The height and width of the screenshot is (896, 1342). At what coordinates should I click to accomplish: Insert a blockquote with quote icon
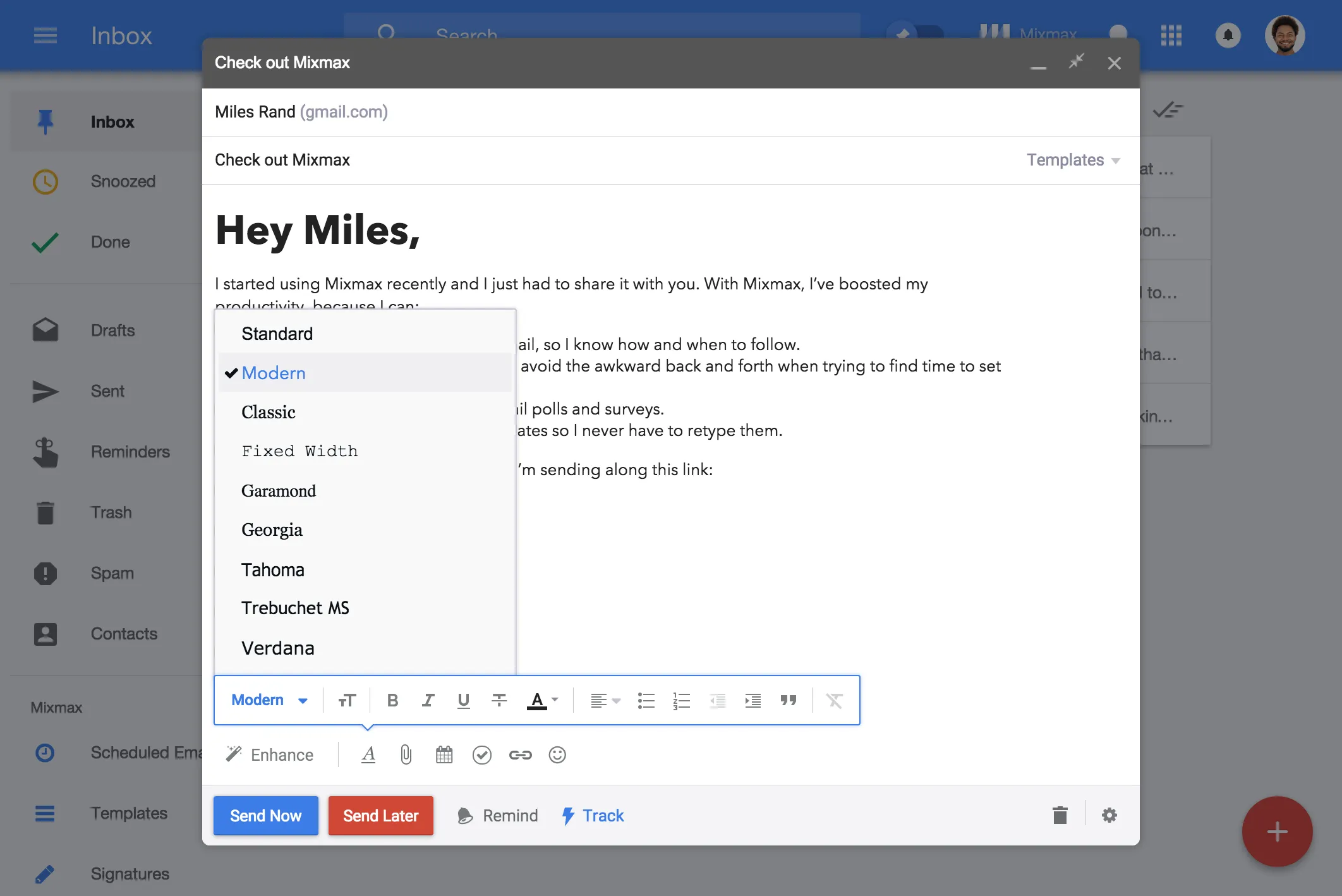[x=788, y=700]
